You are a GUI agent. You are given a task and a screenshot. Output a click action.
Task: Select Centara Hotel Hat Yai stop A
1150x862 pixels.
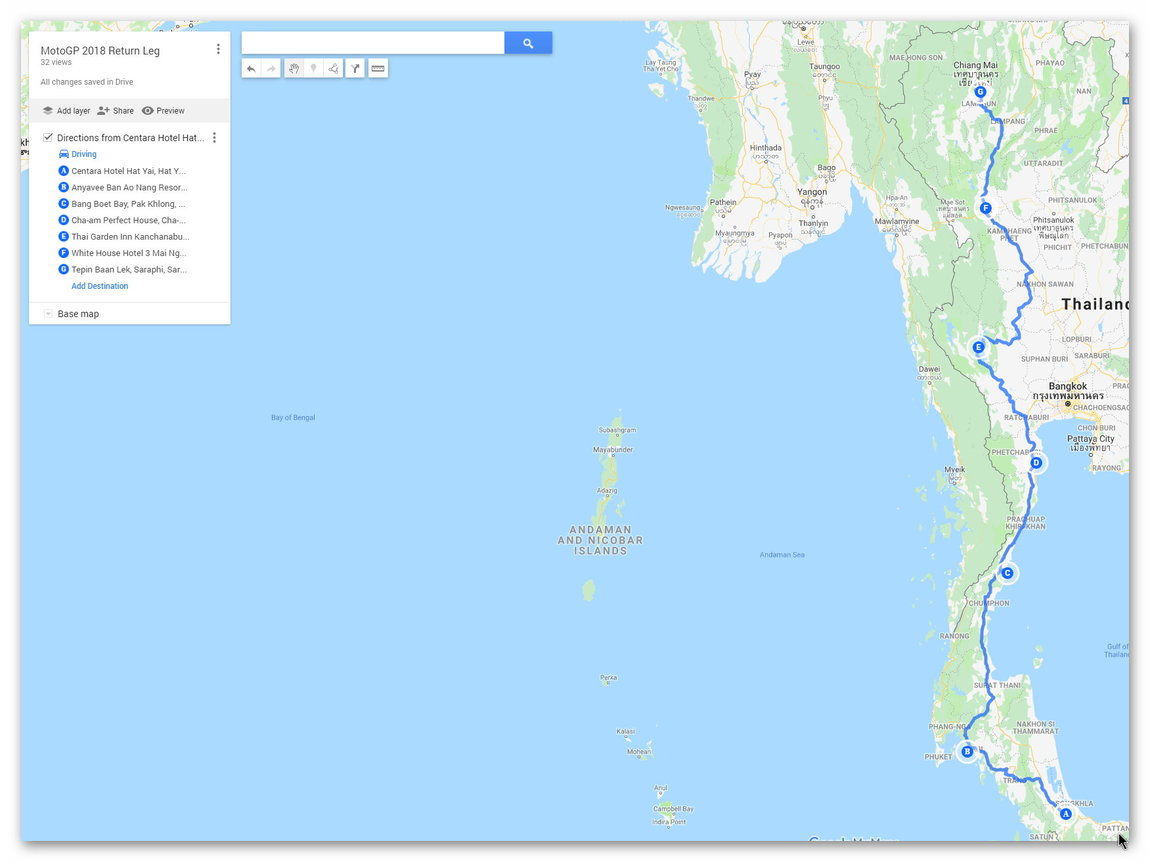pos(128,171)
